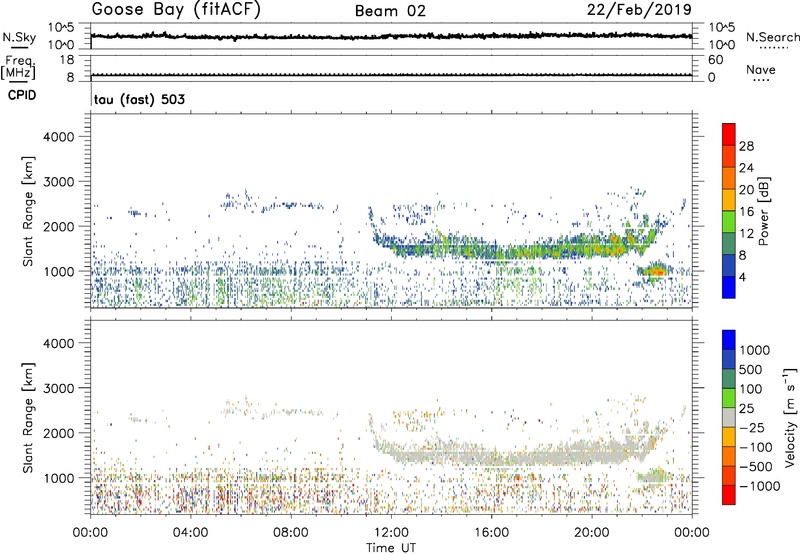Image resolution: width=800 pixels, height=554 pixels.
Task: Pick the gray segment of velocity color bar
Action: pos(729,417)
